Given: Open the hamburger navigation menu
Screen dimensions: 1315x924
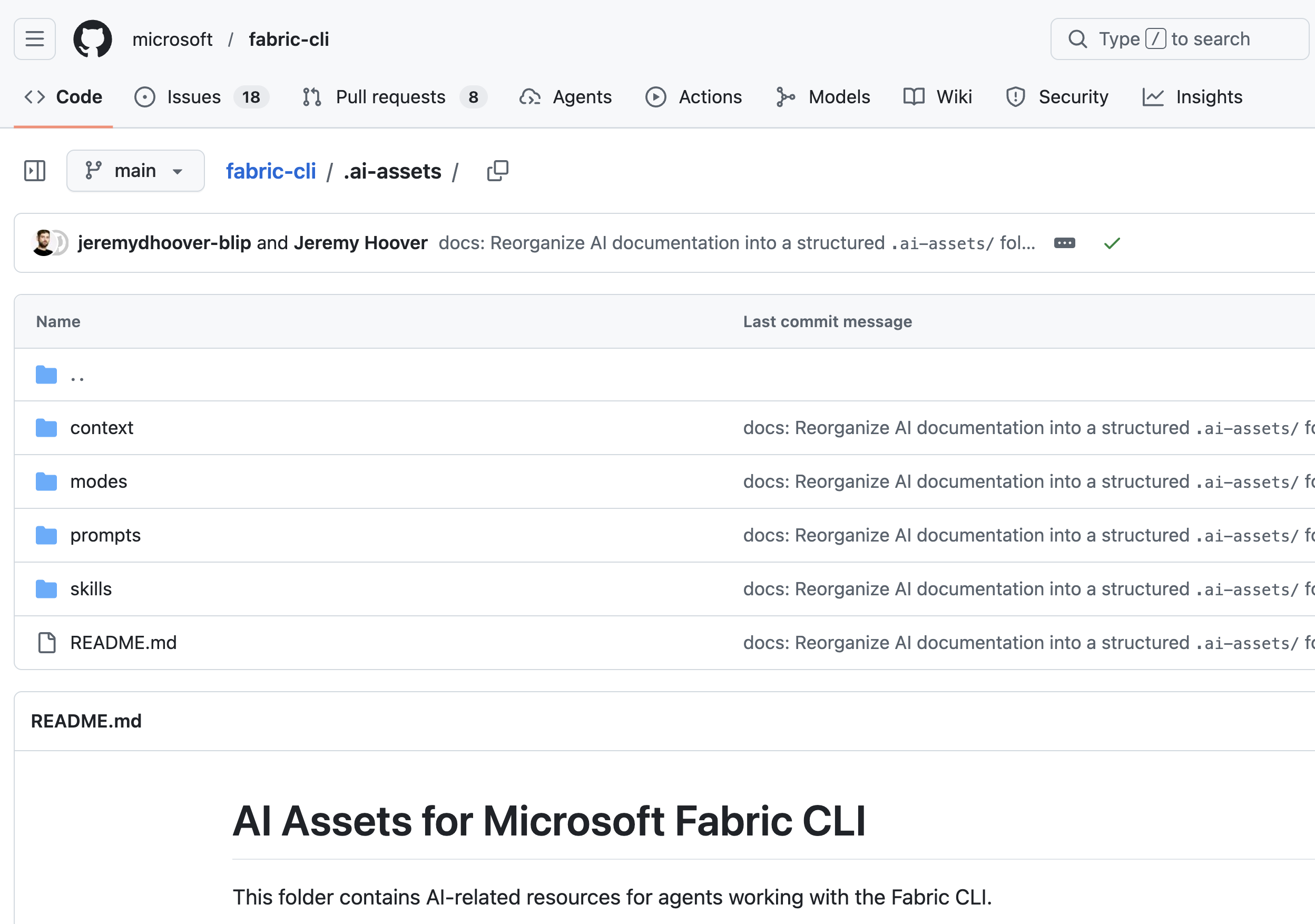Looking at the screenshot, I should (x=35, y=39).
